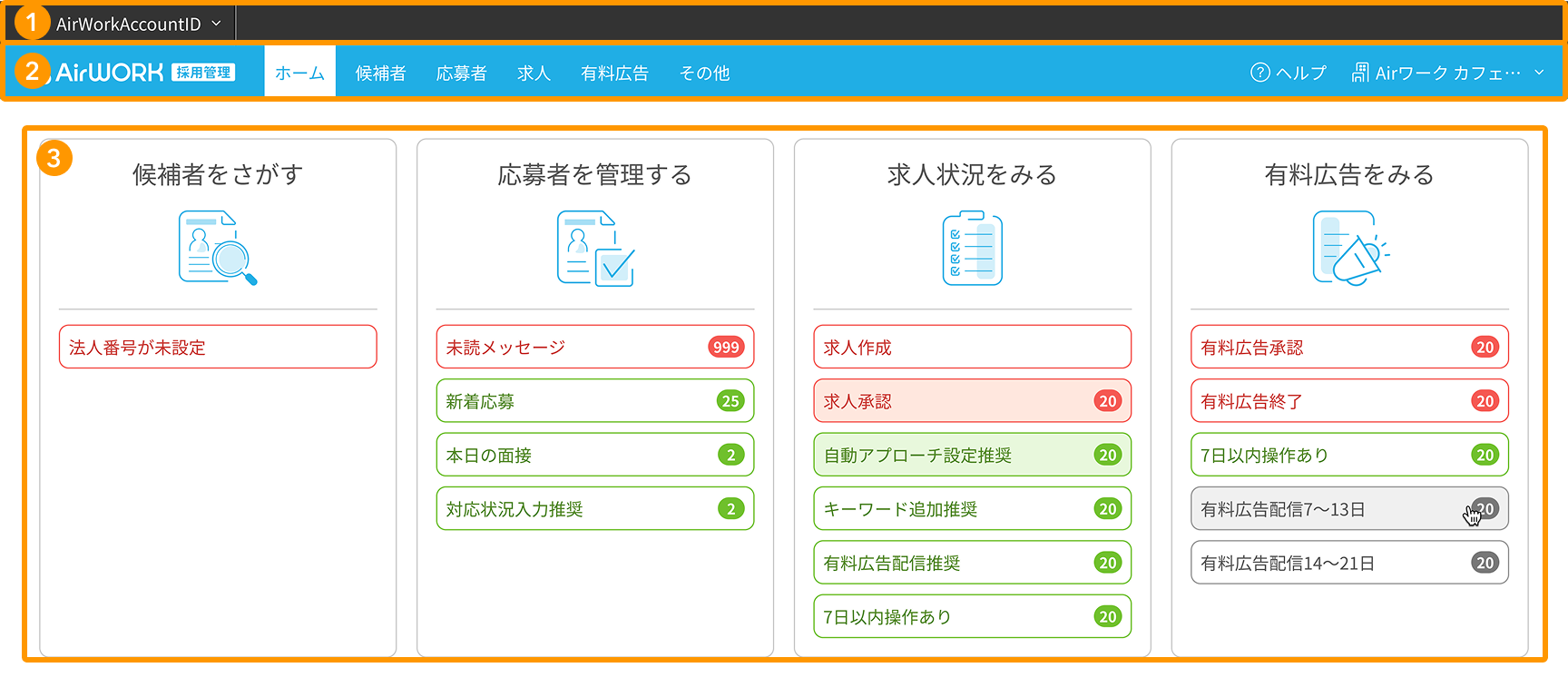Open 7日以内操作あり in 有料広告をみる
This screenshot has height=697, width=1568.
[x=1350, y=455]
